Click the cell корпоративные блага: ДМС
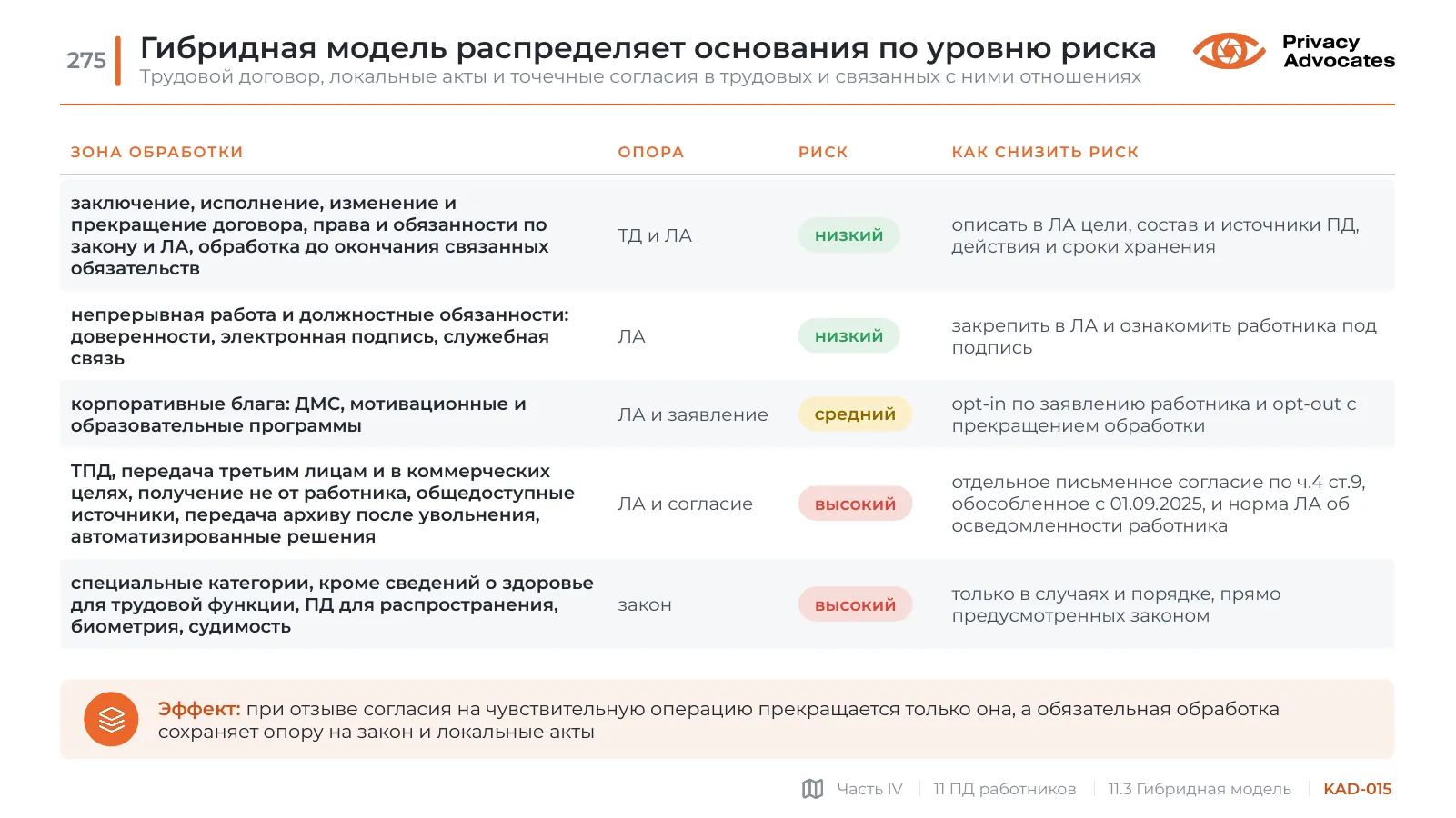The height and width of the screenshot is (818, 1456). click(298, 414)
